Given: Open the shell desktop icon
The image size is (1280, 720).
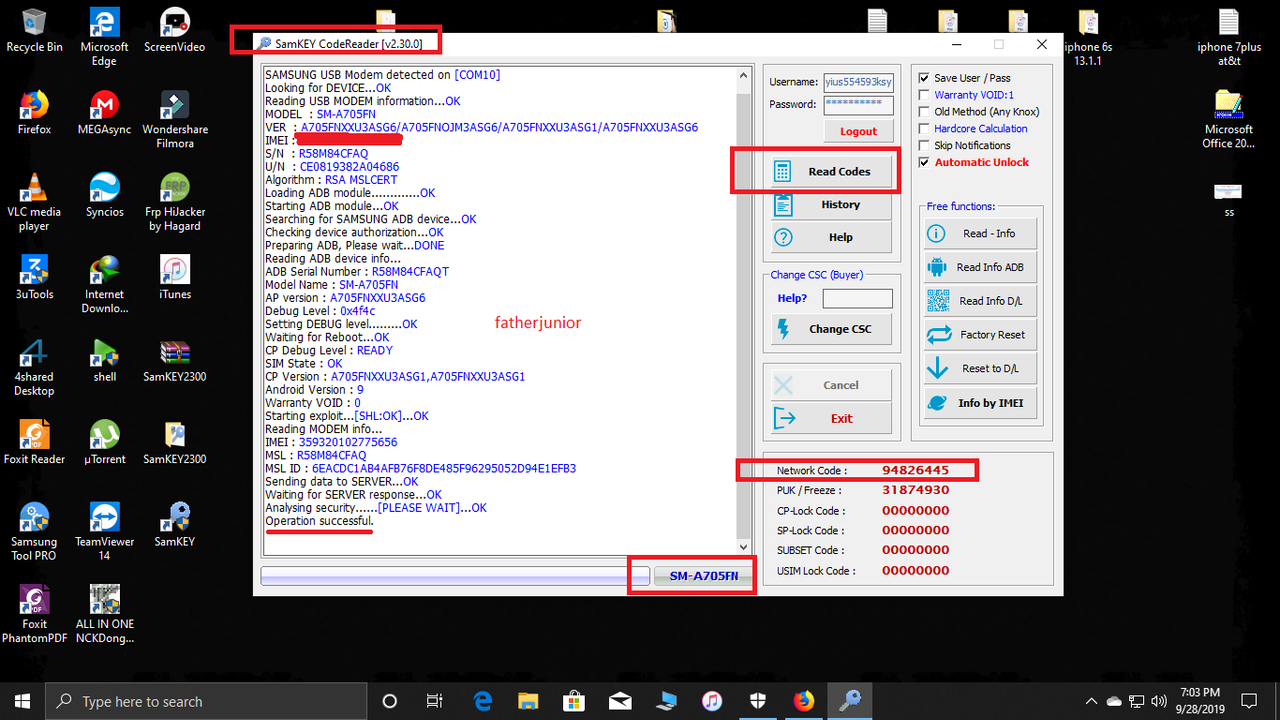Looking at the screenshot, I should click(x=104, y=361).
